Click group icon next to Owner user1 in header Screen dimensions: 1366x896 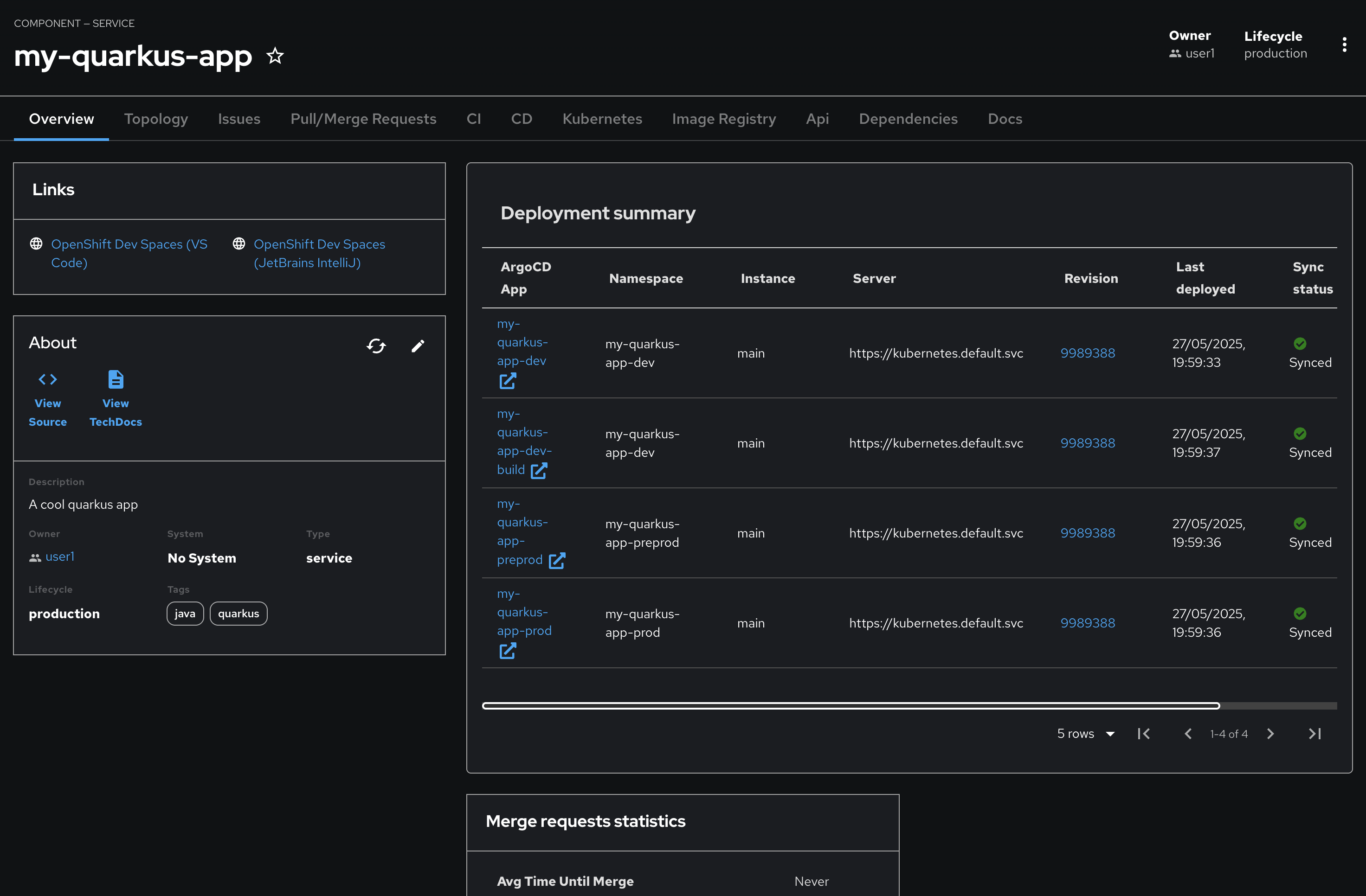pyautogui.click(x=1175, y=53)
